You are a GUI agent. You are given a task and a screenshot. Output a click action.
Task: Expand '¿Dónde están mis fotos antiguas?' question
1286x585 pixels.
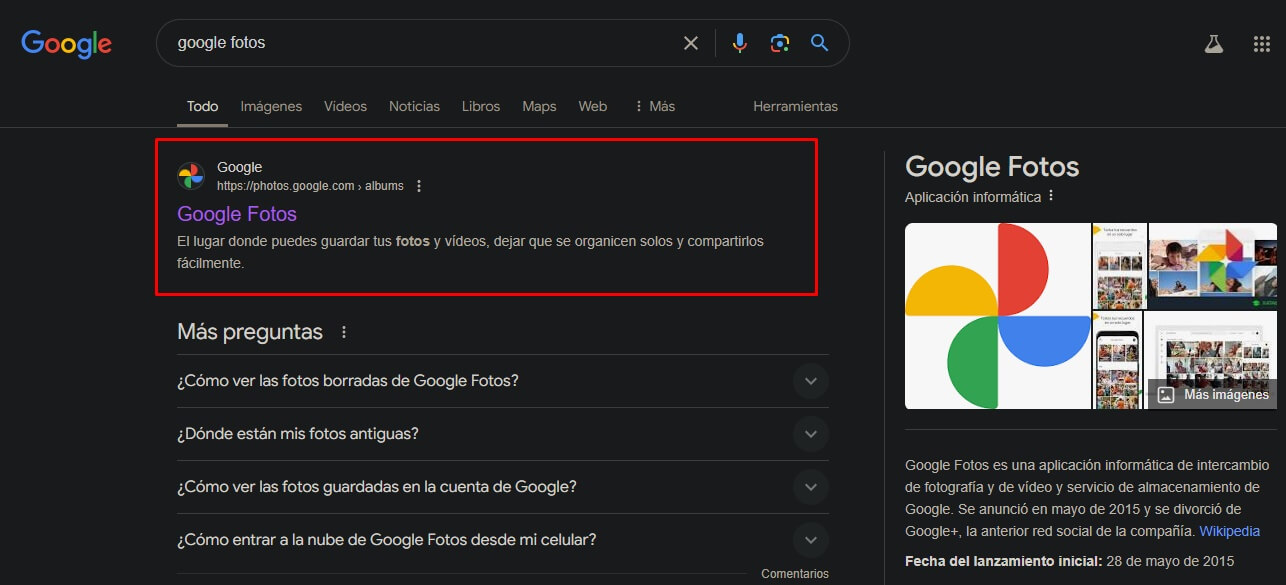coord(503,434)
